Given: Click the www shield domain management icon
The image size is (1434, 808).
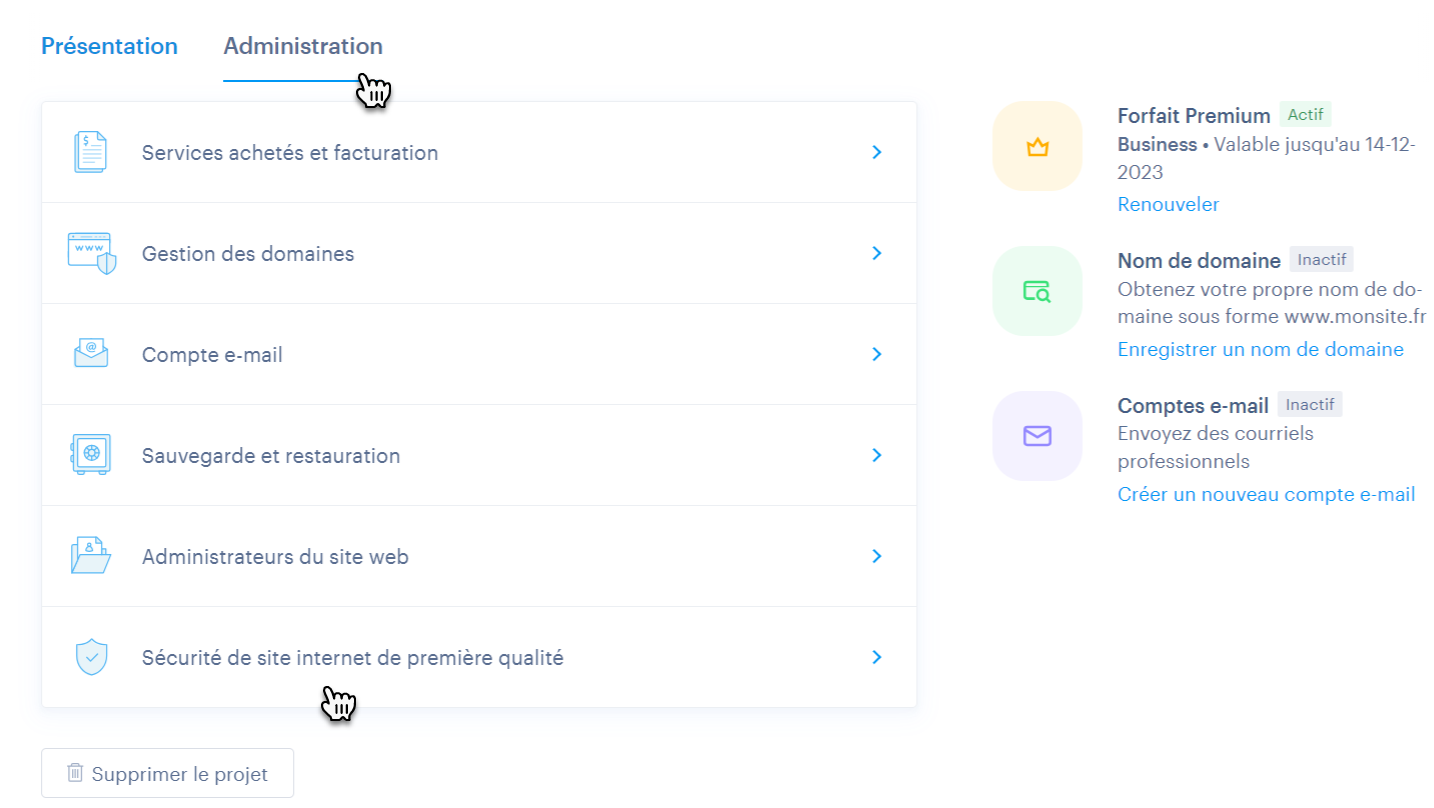Looking at the screenshot, I should [91, 254].
